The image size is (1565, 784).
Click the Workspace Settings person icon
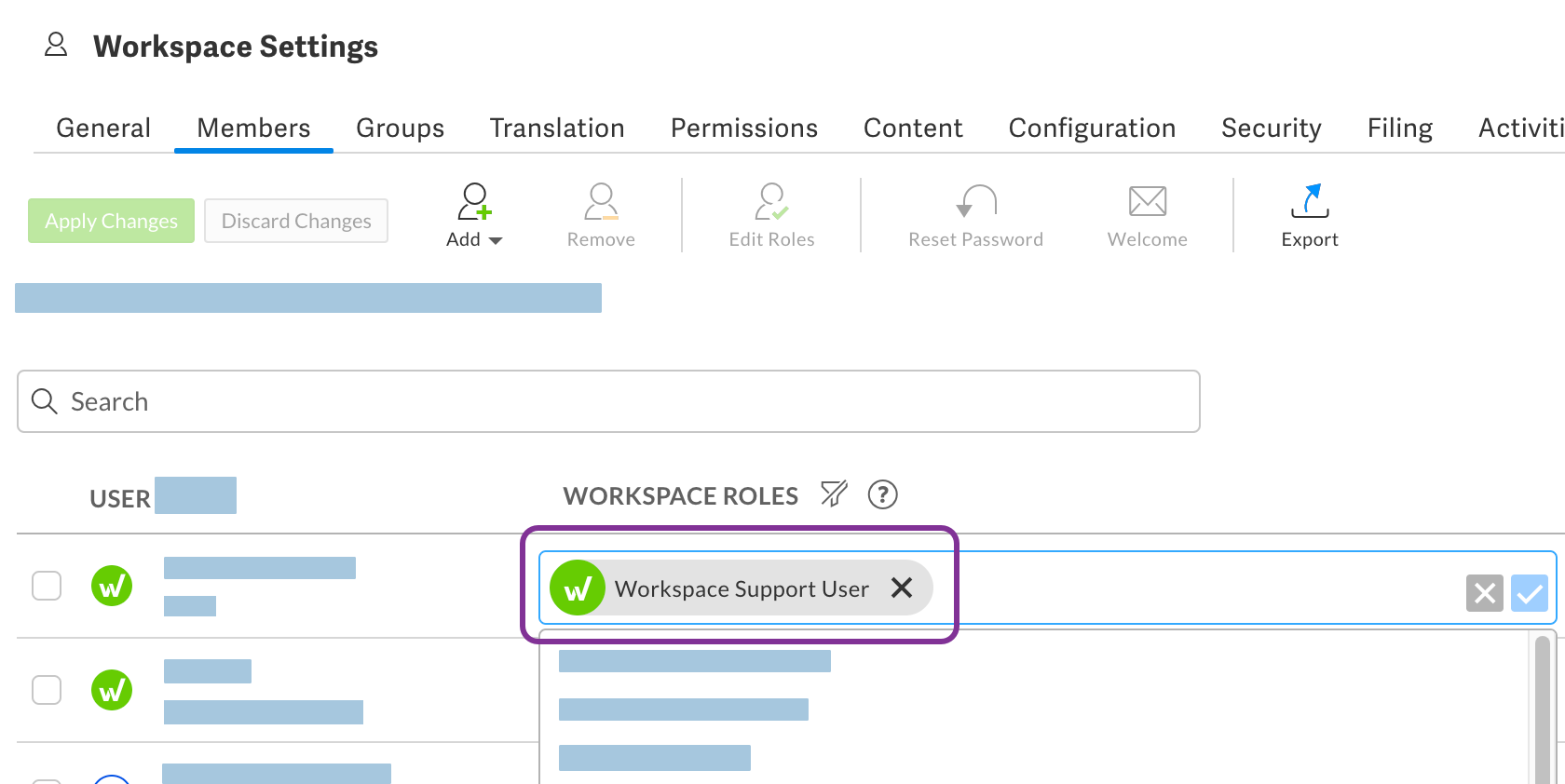click(56, 44)
